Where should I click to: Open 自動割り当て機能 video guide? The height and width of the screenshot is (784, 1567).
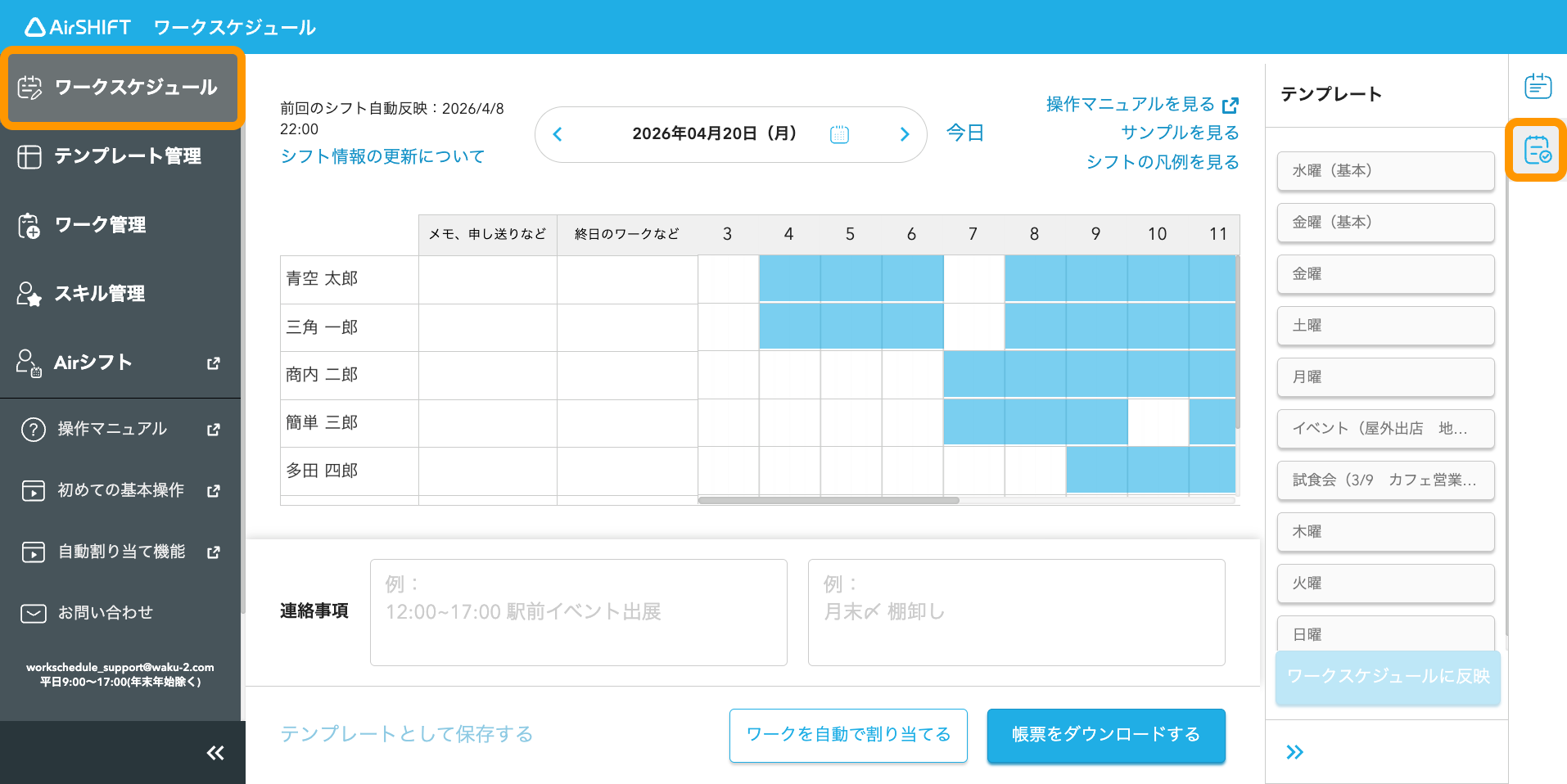(120, 552)
